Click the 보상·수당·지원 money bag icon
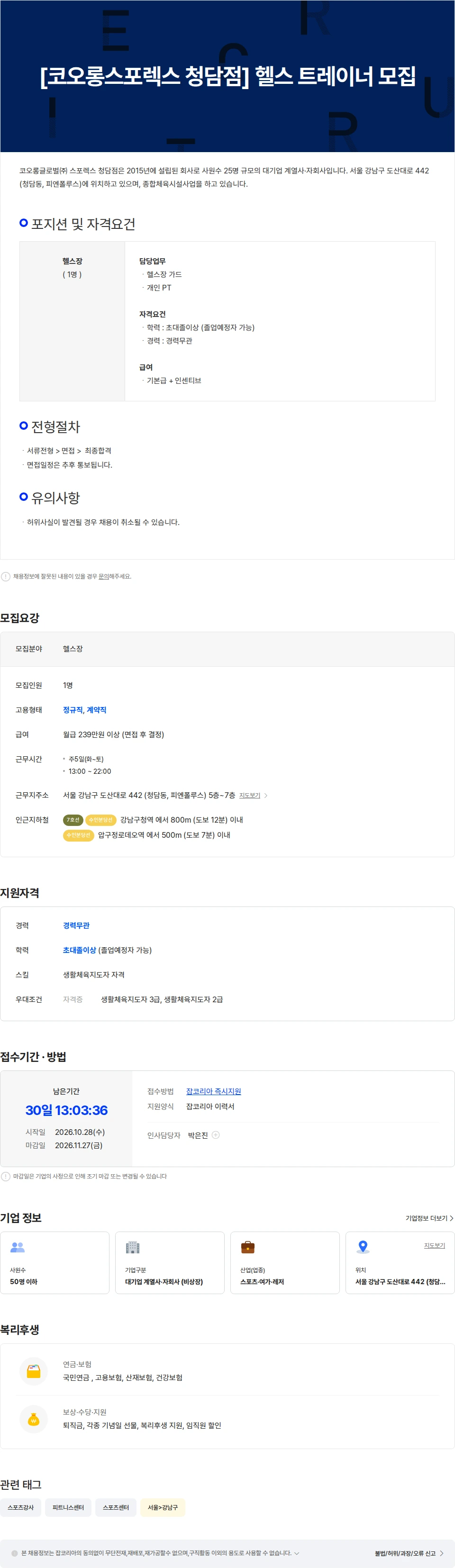Viewport: 455px width, 1568px height. pyautogui.click(x=34, y=1419)
